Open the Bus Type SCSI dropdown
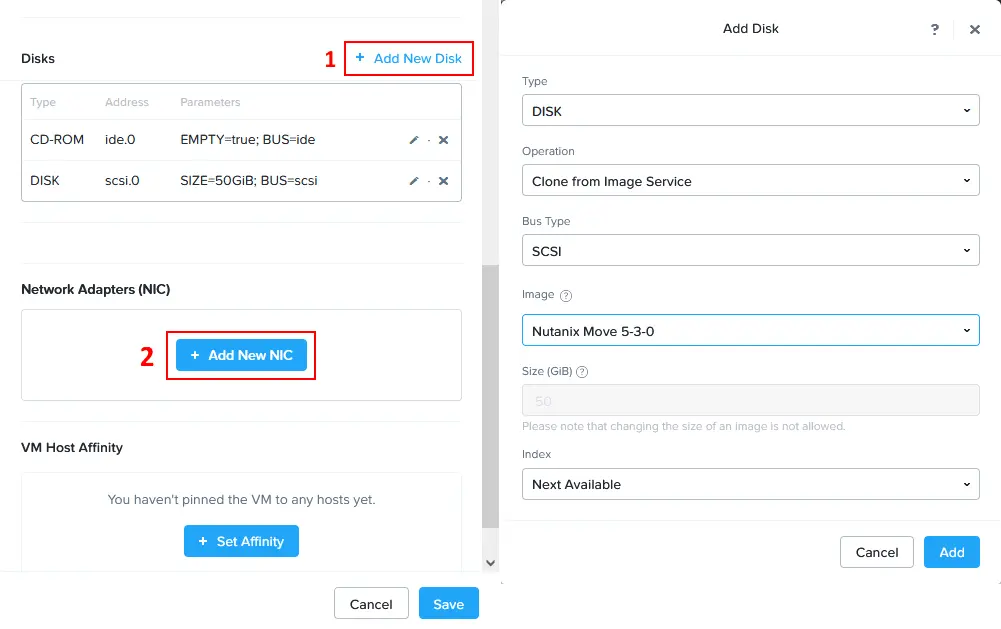Image resolution: width=1001 pixels, height=629 pixels. [x=750, y=251]
